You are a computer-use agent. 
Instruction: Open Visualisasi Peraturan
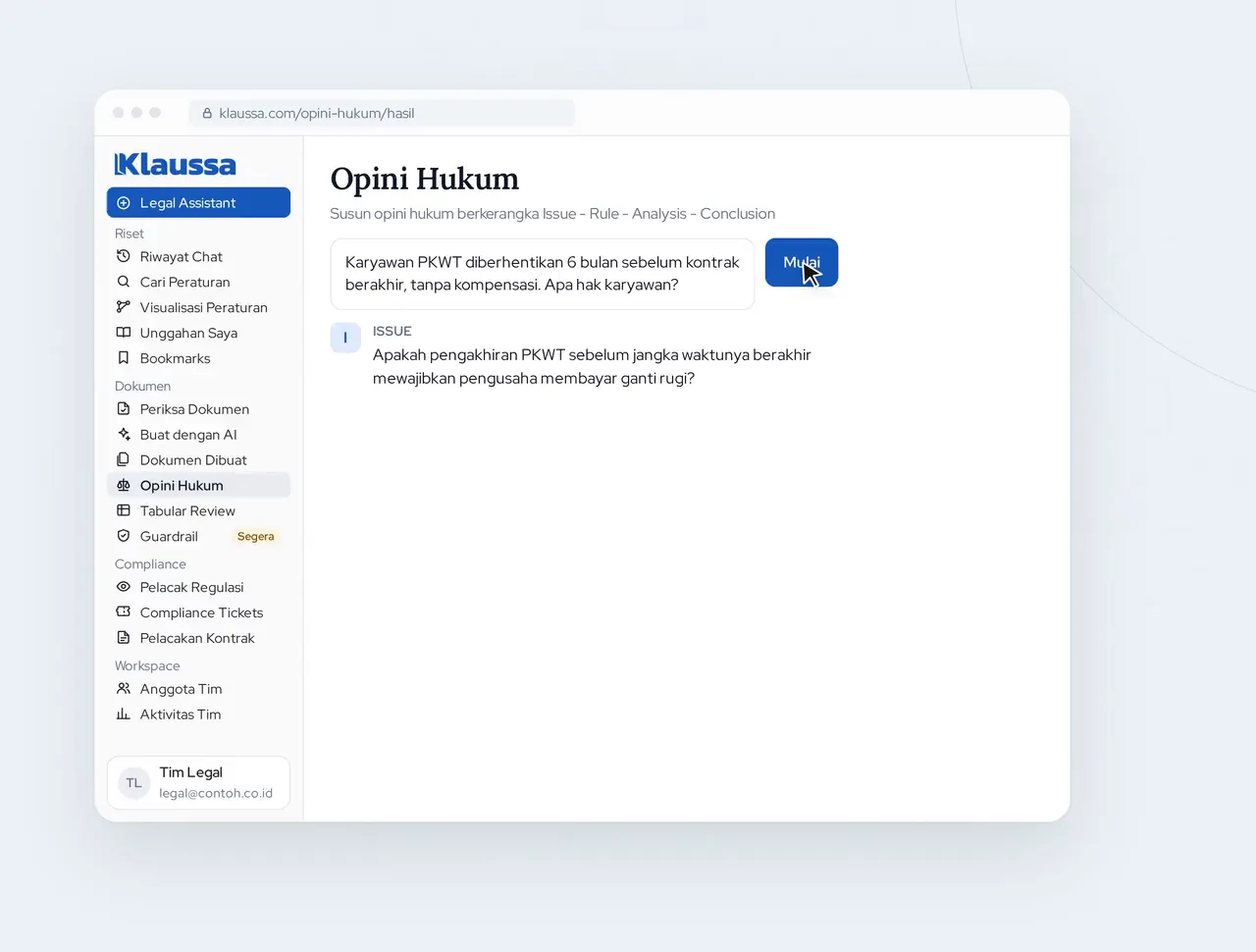198,307
